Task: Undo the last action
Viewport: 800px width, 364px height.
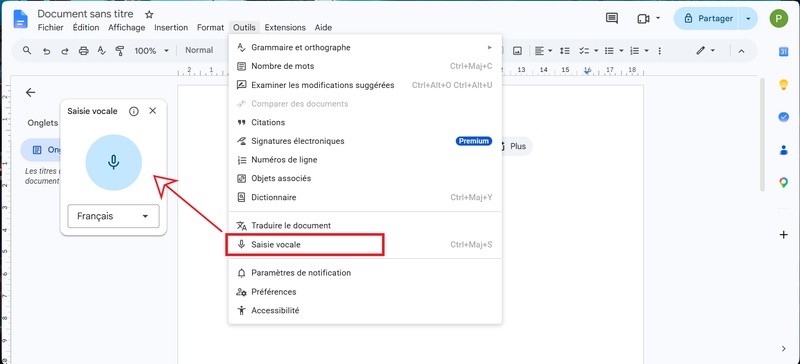Action: [x=46, y=51]
